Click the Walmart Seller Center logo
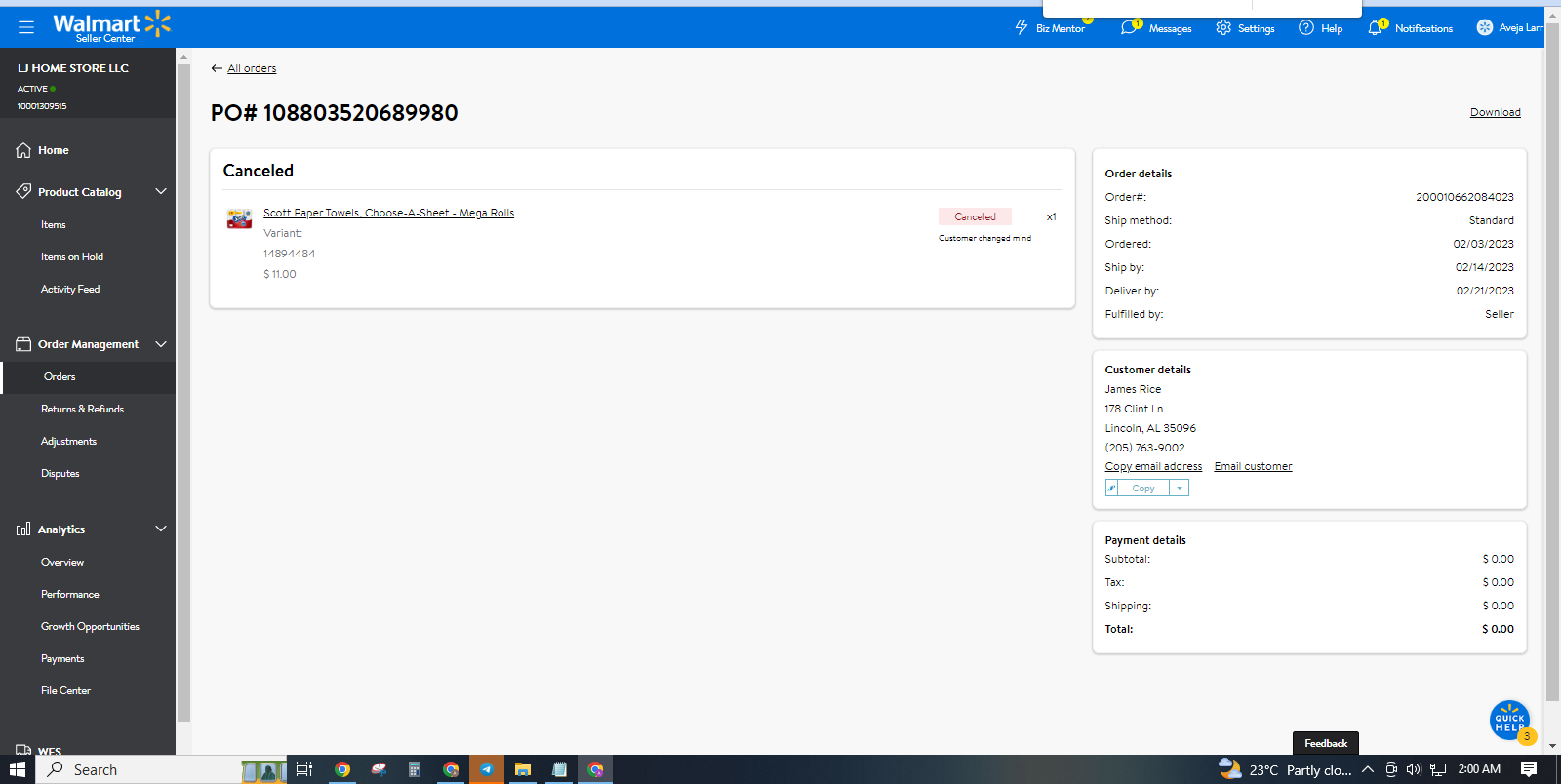Image resolution: width=1561 pixels, height=784 pixels. click(x=111, y=27)
